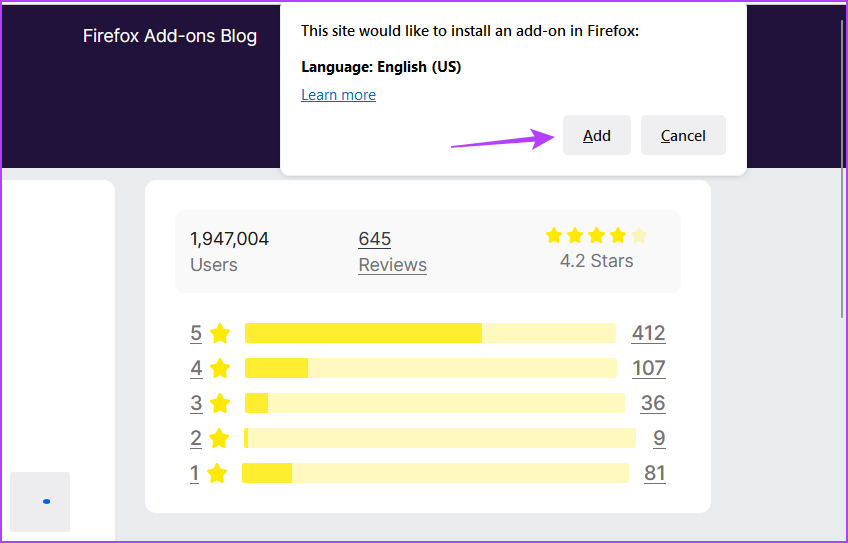
Task: Cancel the add-on installation prompt
Action: click(683, 135)
